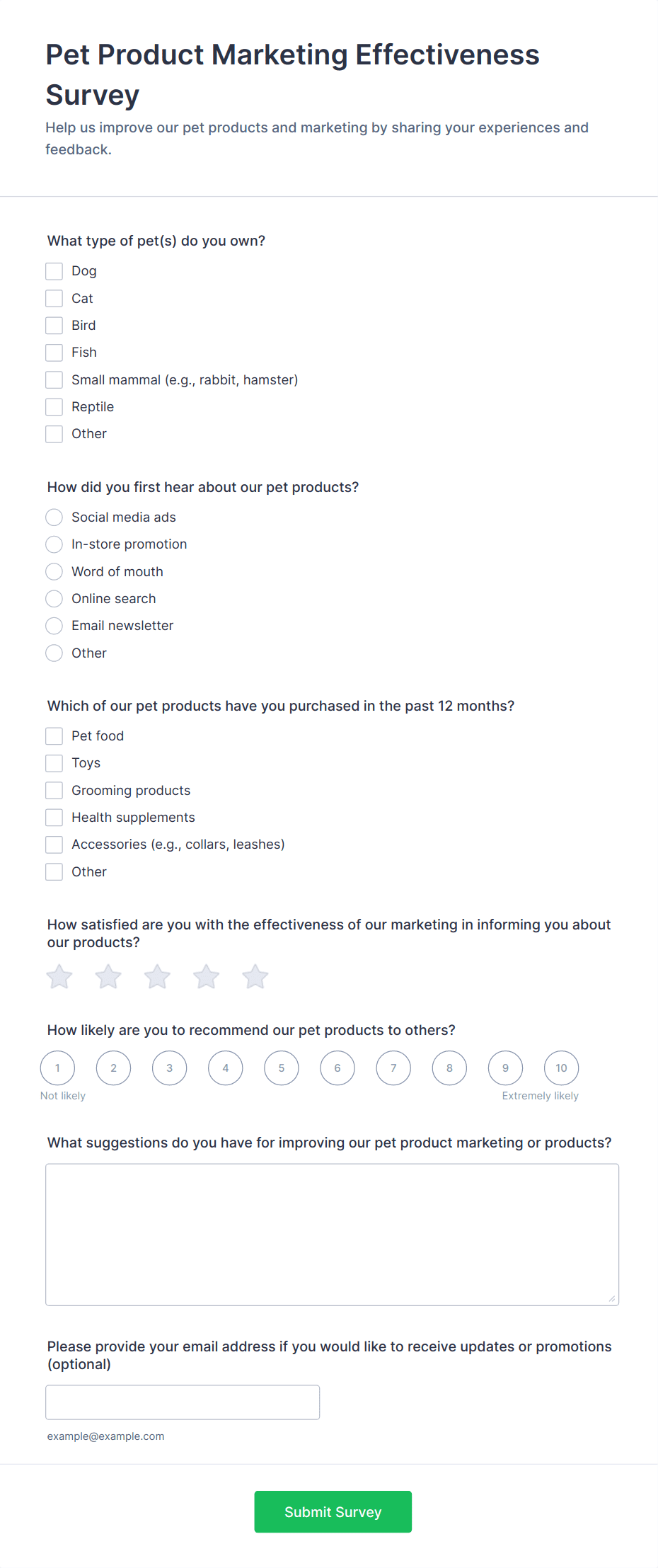Check the Reptile pet type box
Screen dimensions: 658x1568
[x=54, y=407]
